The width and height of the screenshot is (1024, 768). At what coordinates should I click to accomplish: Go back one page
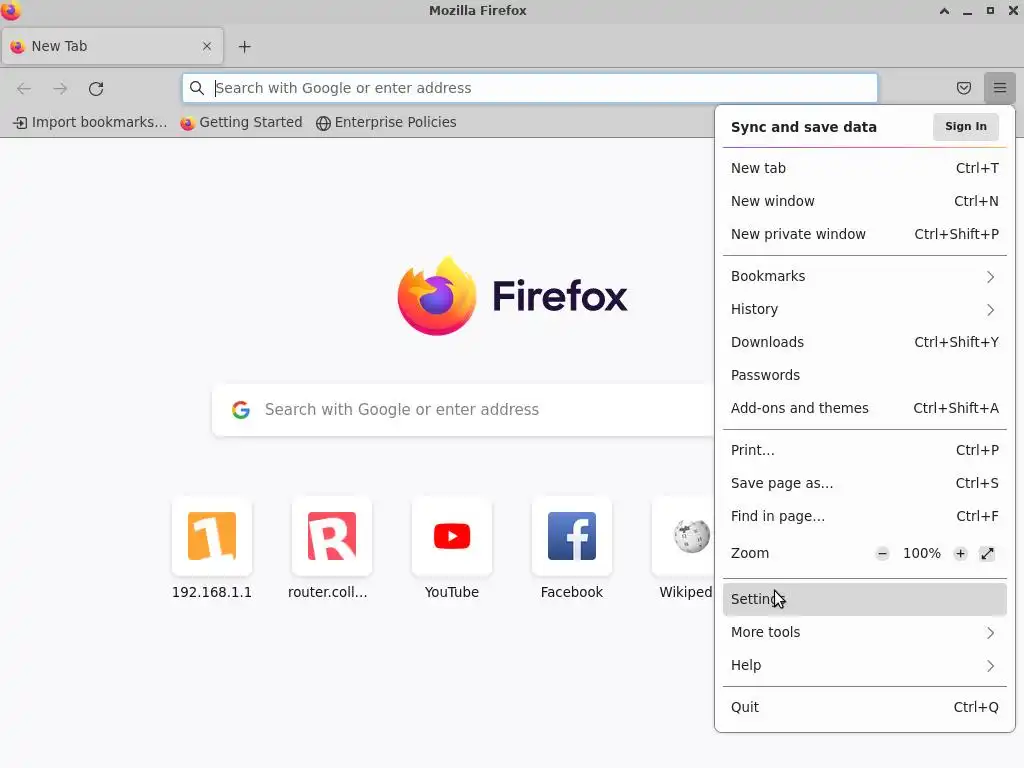point(24,88)
